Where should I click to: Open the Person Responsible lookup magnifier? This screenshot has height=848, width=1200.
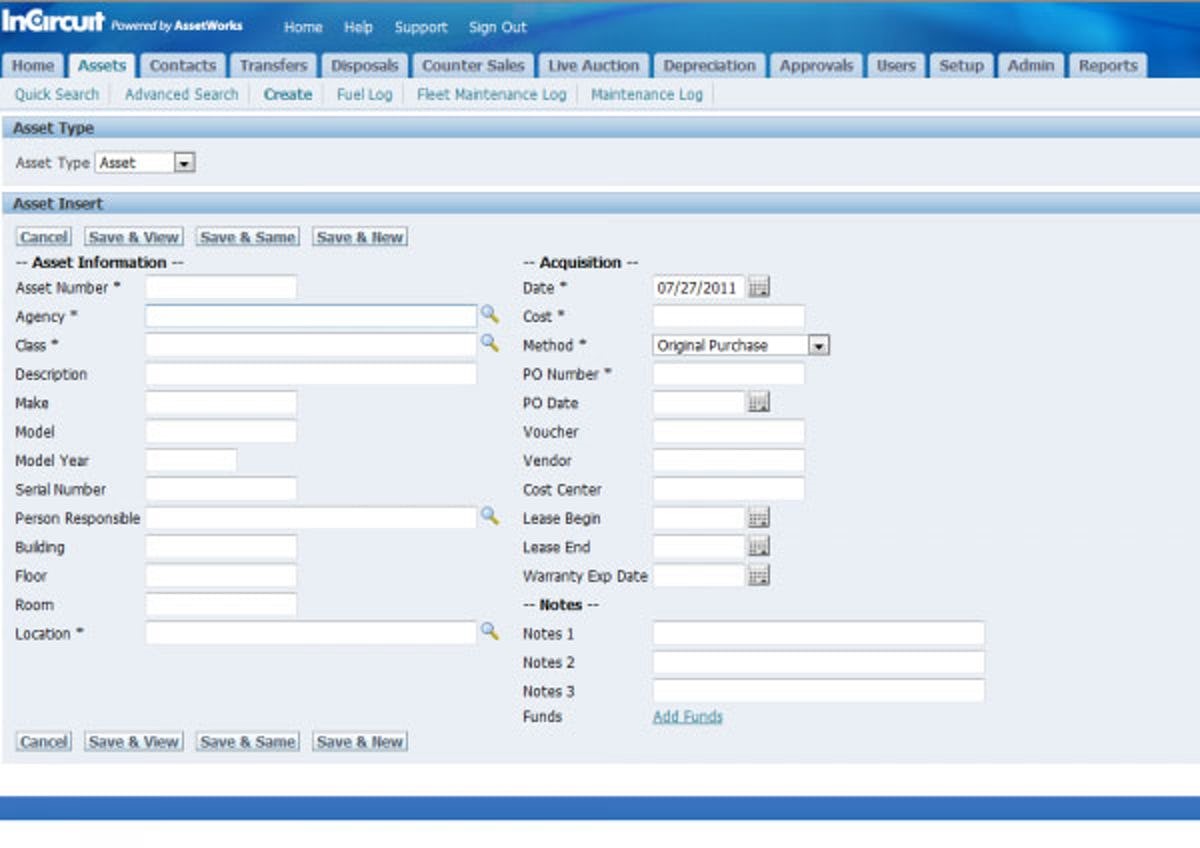489,517
